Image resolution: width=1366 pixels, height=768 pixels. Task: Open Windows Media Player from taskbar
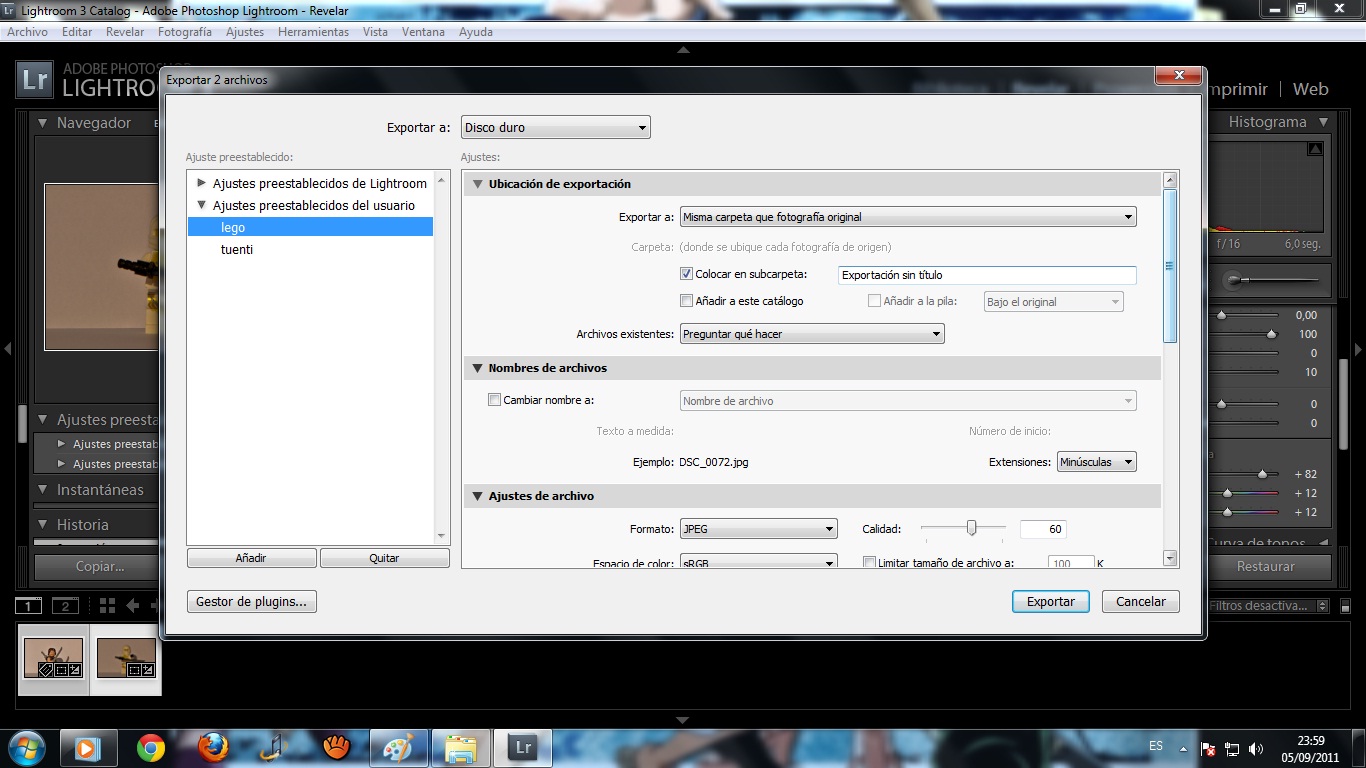(88, 747)
